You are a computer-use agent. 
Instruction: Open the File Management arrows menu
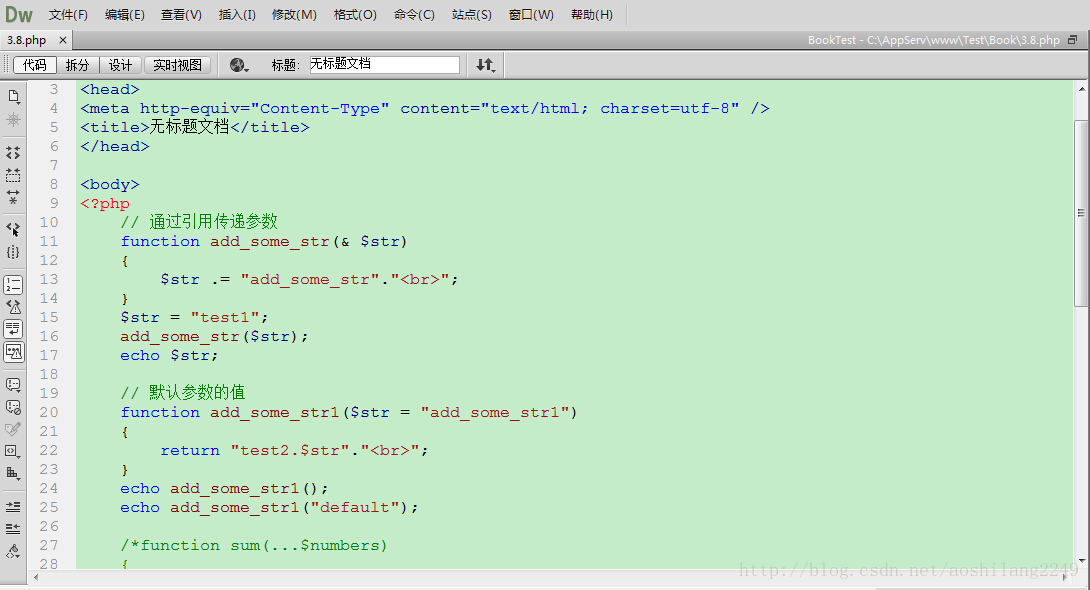[x=485, y=65]
